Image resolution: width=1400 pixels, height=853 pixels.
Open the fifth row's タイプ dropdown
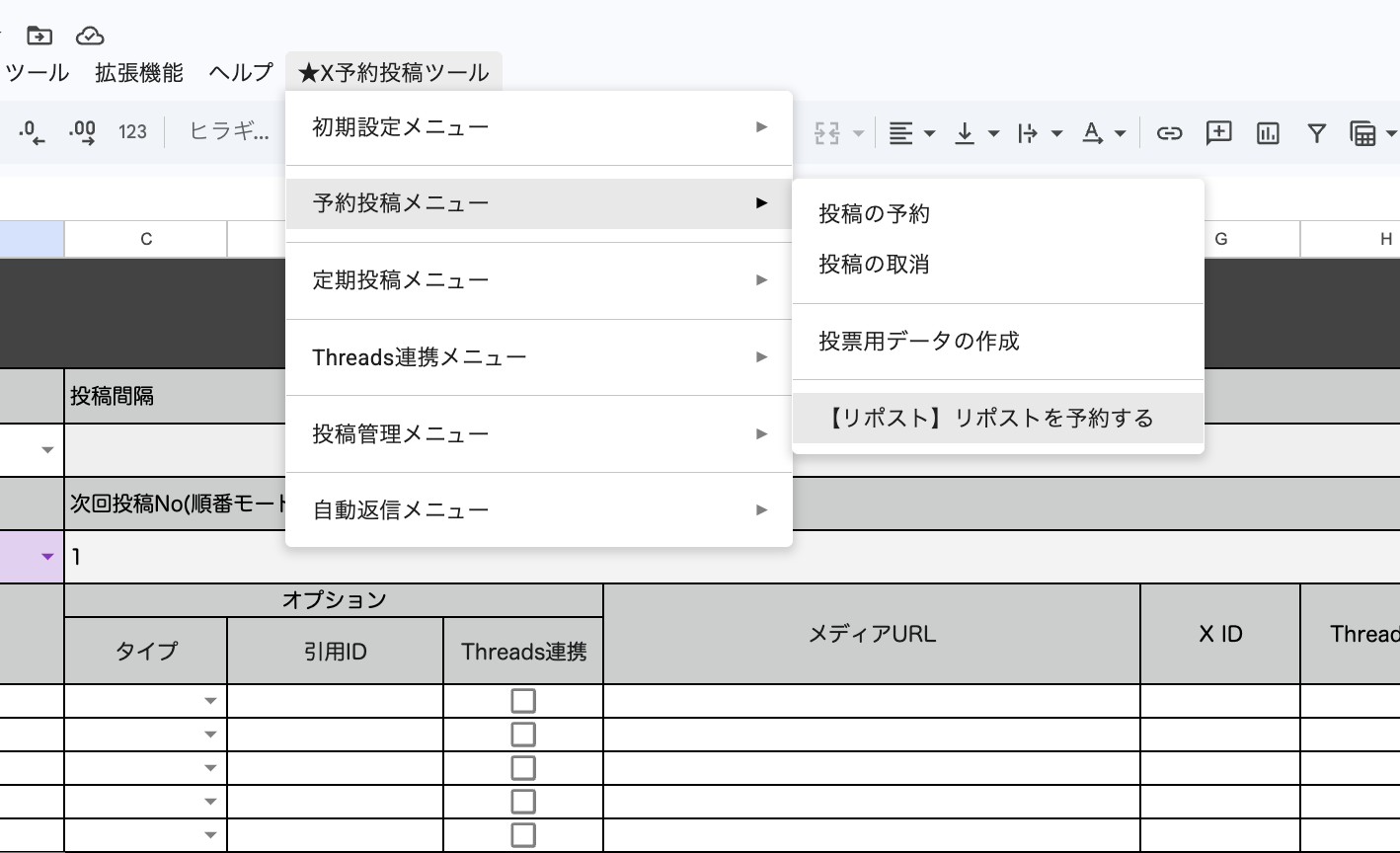click(x=210, y=835)
